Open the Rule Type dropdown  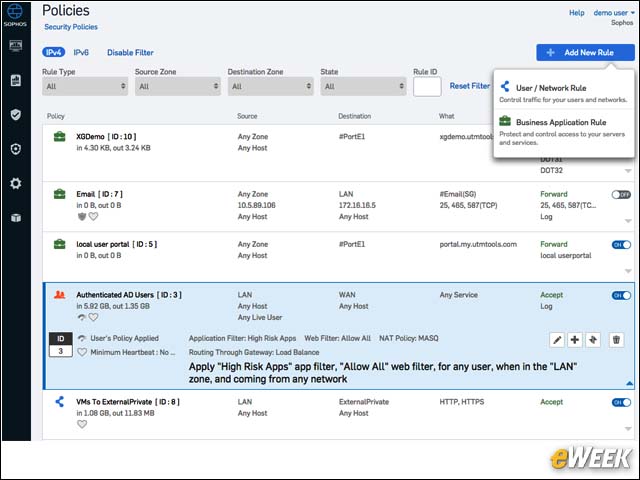coord(85,86)
